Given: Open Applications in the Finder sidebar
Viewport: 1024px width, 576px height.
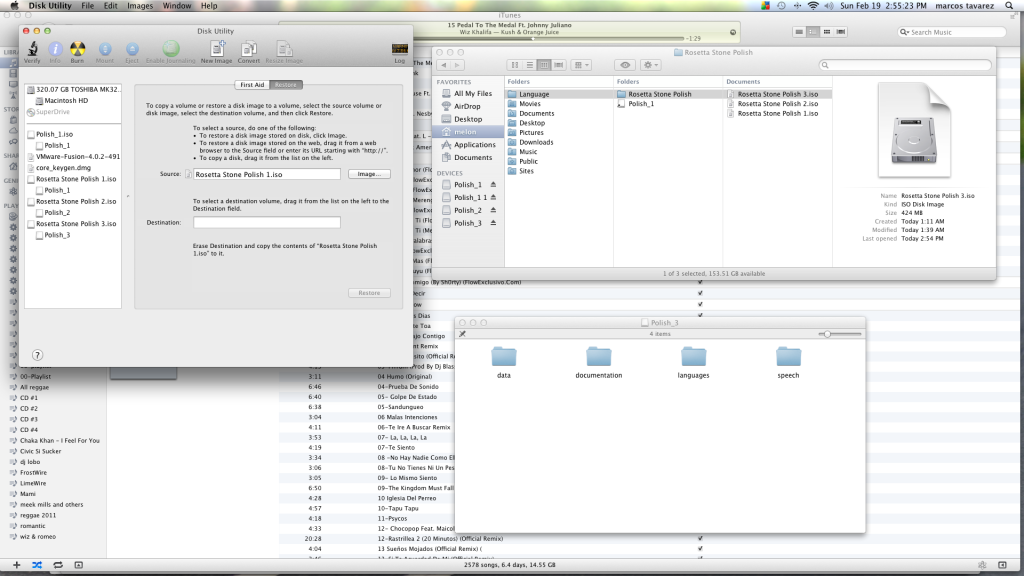Looking at the screenshot, I should (475, 145).
